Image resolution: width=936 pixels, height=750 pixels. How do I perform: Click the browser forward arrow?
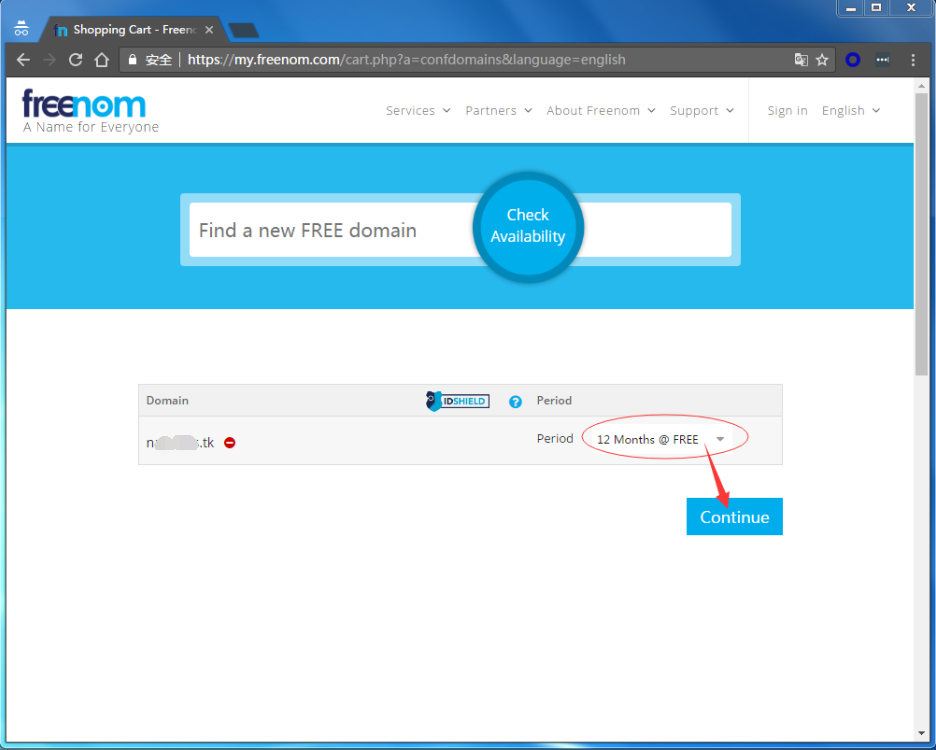click(50, 60)
